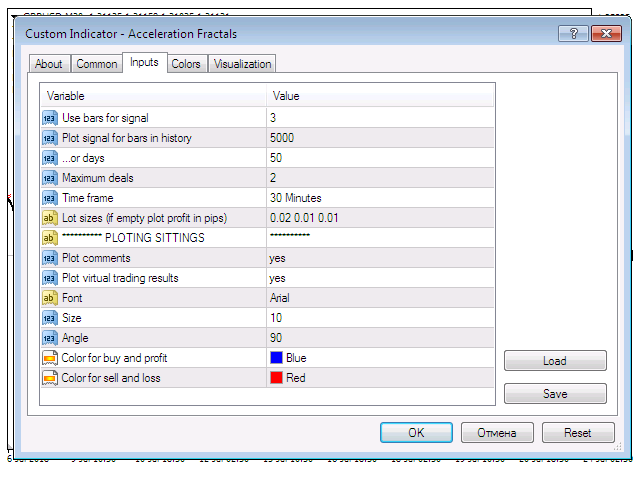Click the OK button
Image resolution: width=640 pixels, height=480 pixels.
tap(416, 433)
